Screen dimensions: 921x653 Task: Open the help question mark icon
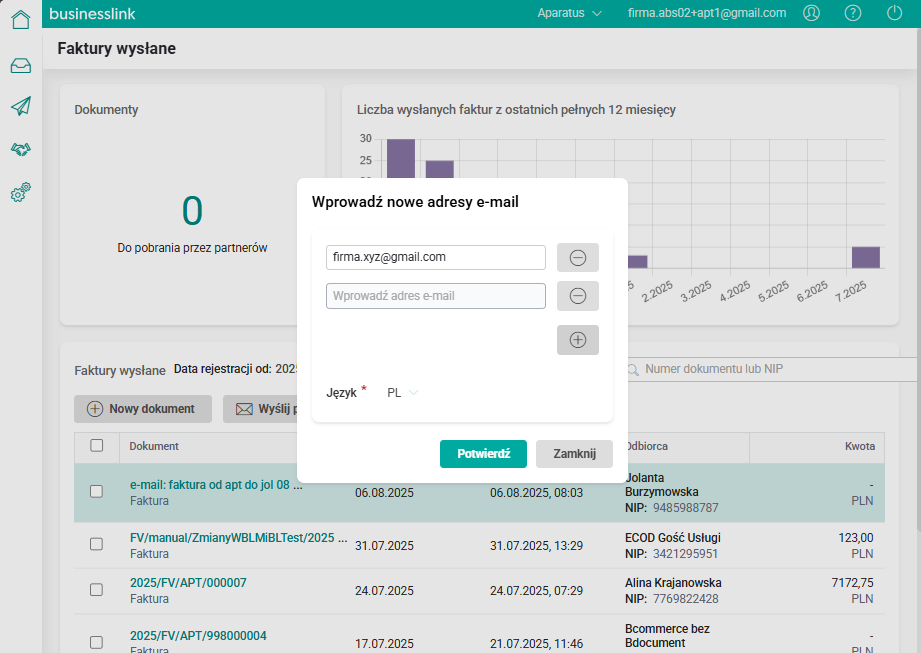[853, 13]
